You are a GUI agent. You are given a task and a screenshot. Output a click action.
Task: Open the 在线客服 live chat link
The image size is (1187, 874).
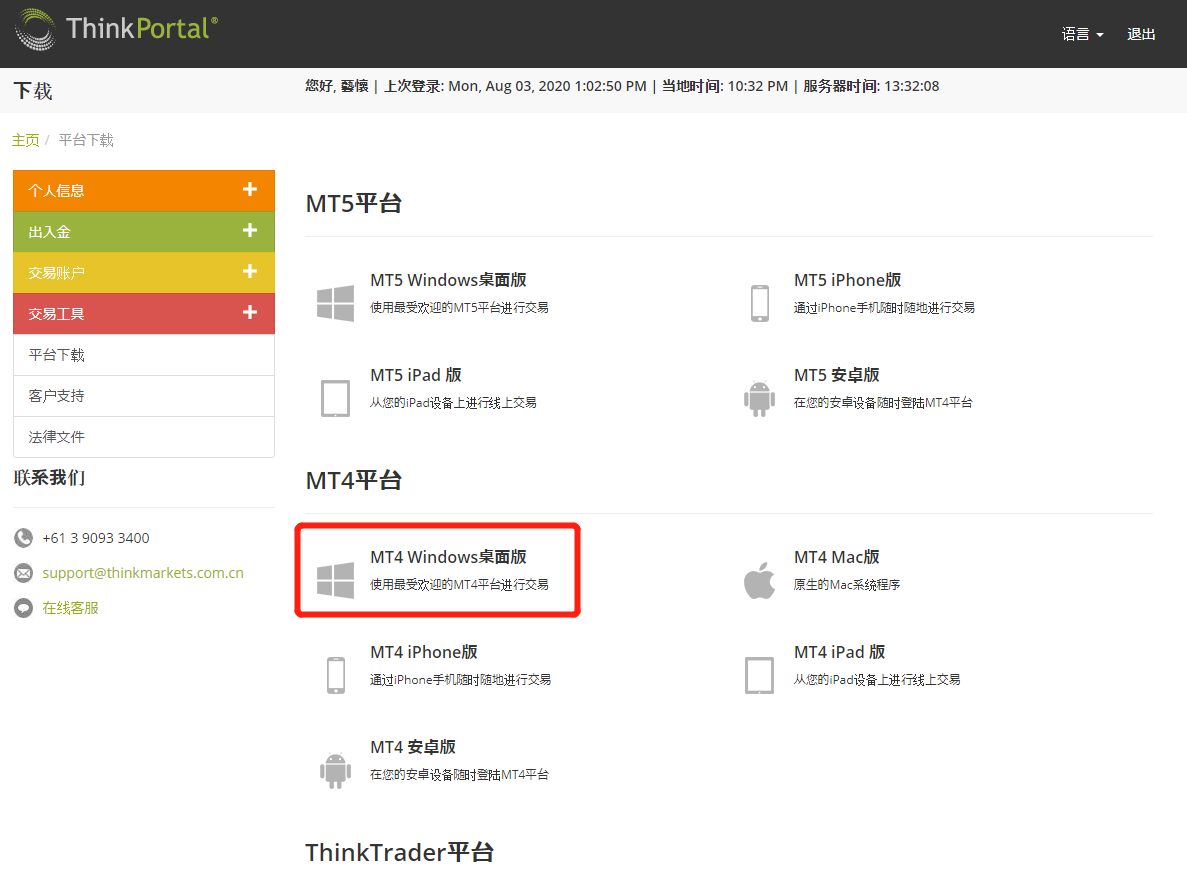pos(70,608)
